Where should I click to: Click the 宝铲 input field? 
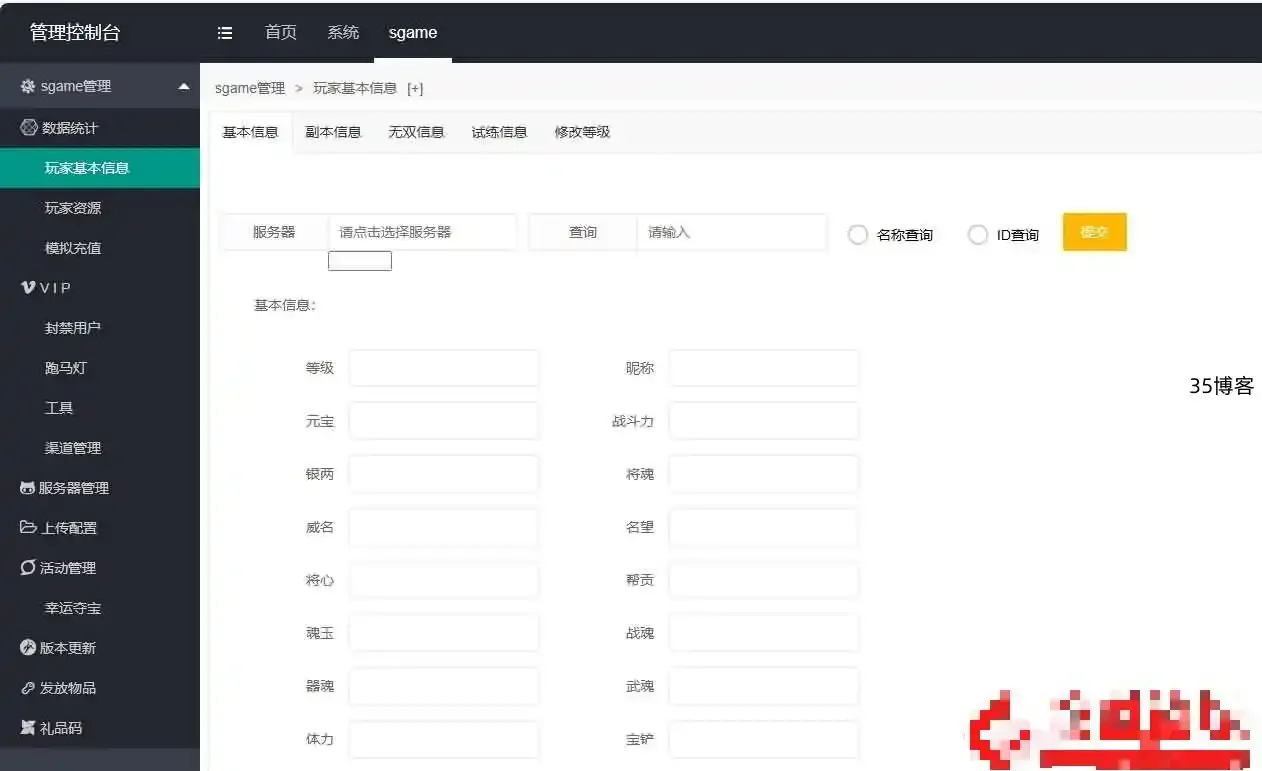pos(764,740)
